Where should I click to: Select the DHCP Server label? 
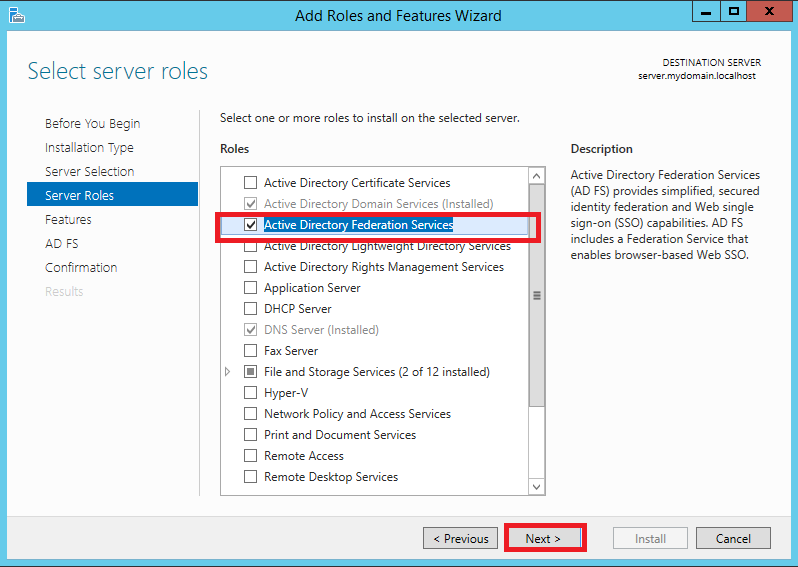coord(298,309)
